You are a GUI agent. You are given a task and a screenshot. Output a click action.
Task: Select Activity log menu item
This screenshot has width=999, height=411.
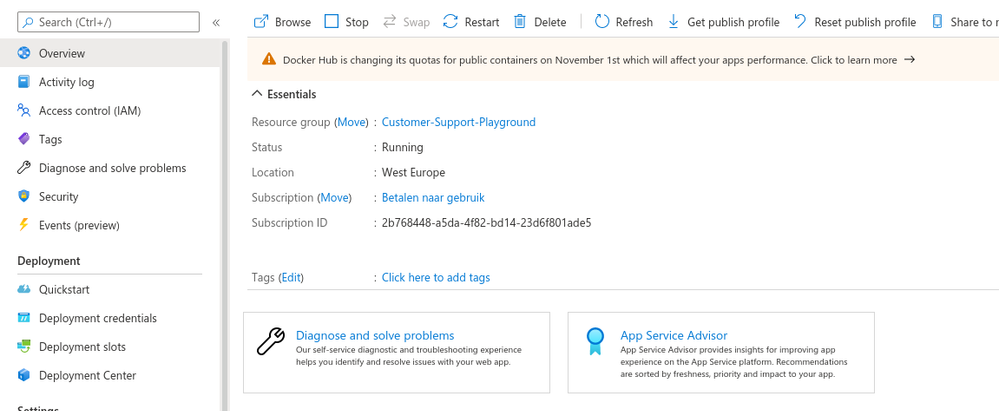point(66,82)
